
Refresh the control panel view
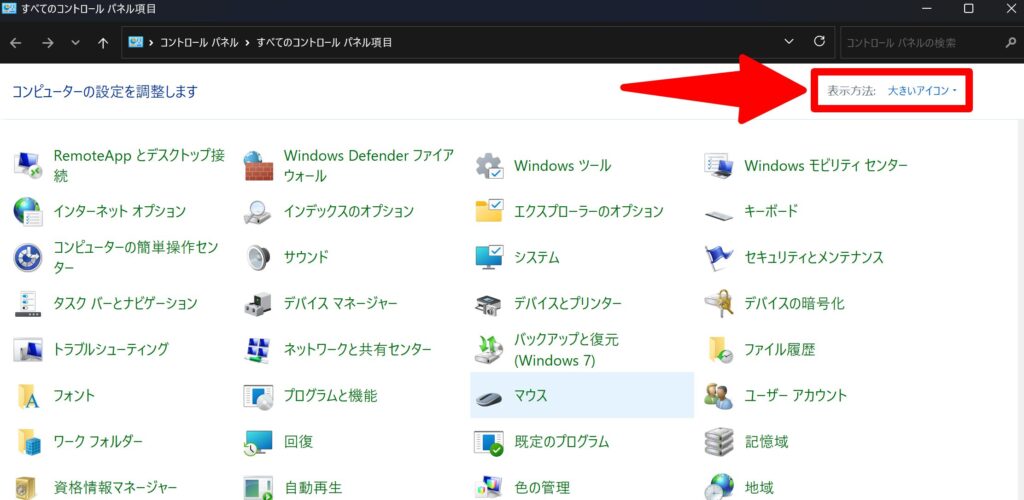[x=820, y=42]
